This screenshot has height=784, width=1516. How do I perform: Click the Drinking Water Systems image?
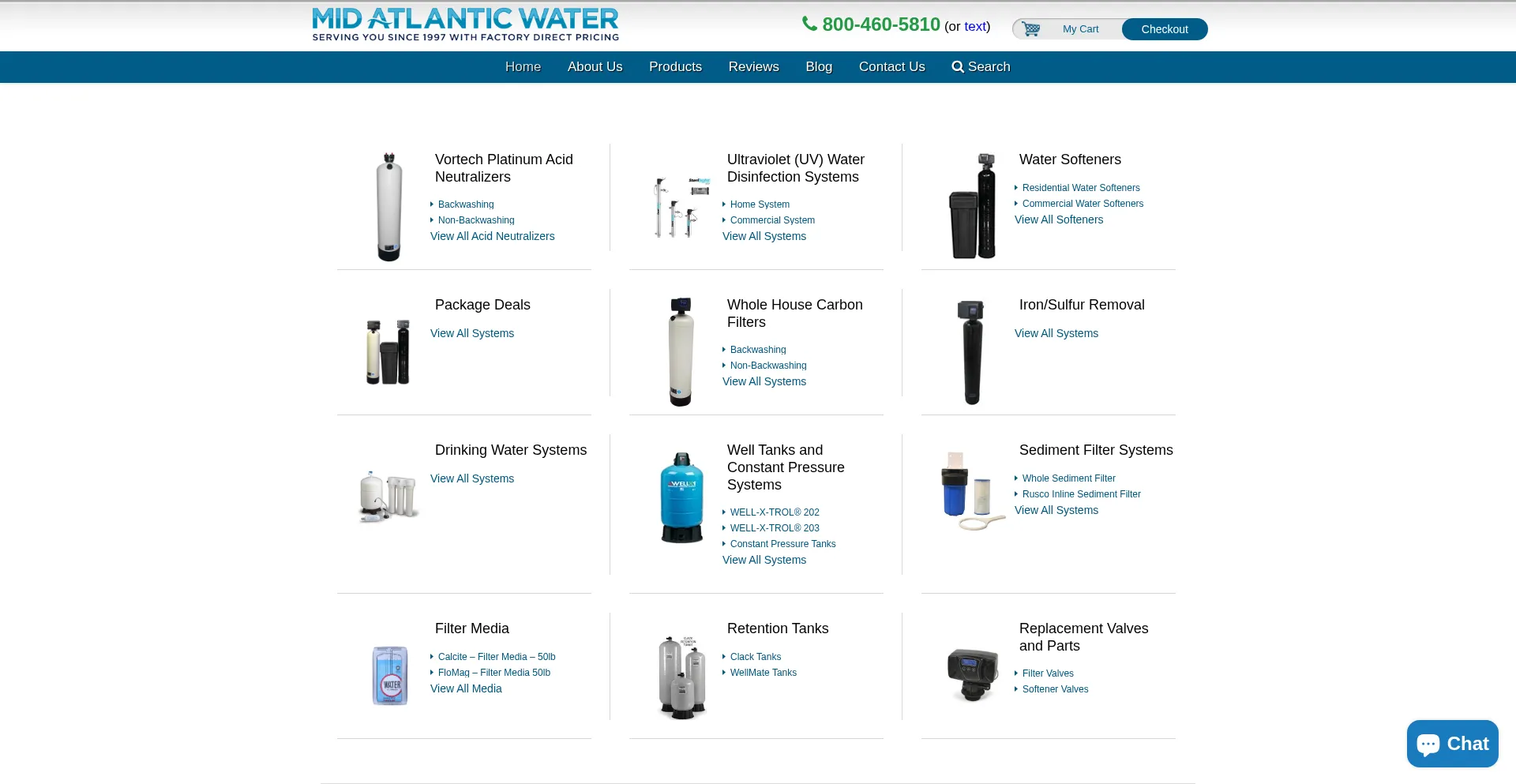tap(388, 497)
